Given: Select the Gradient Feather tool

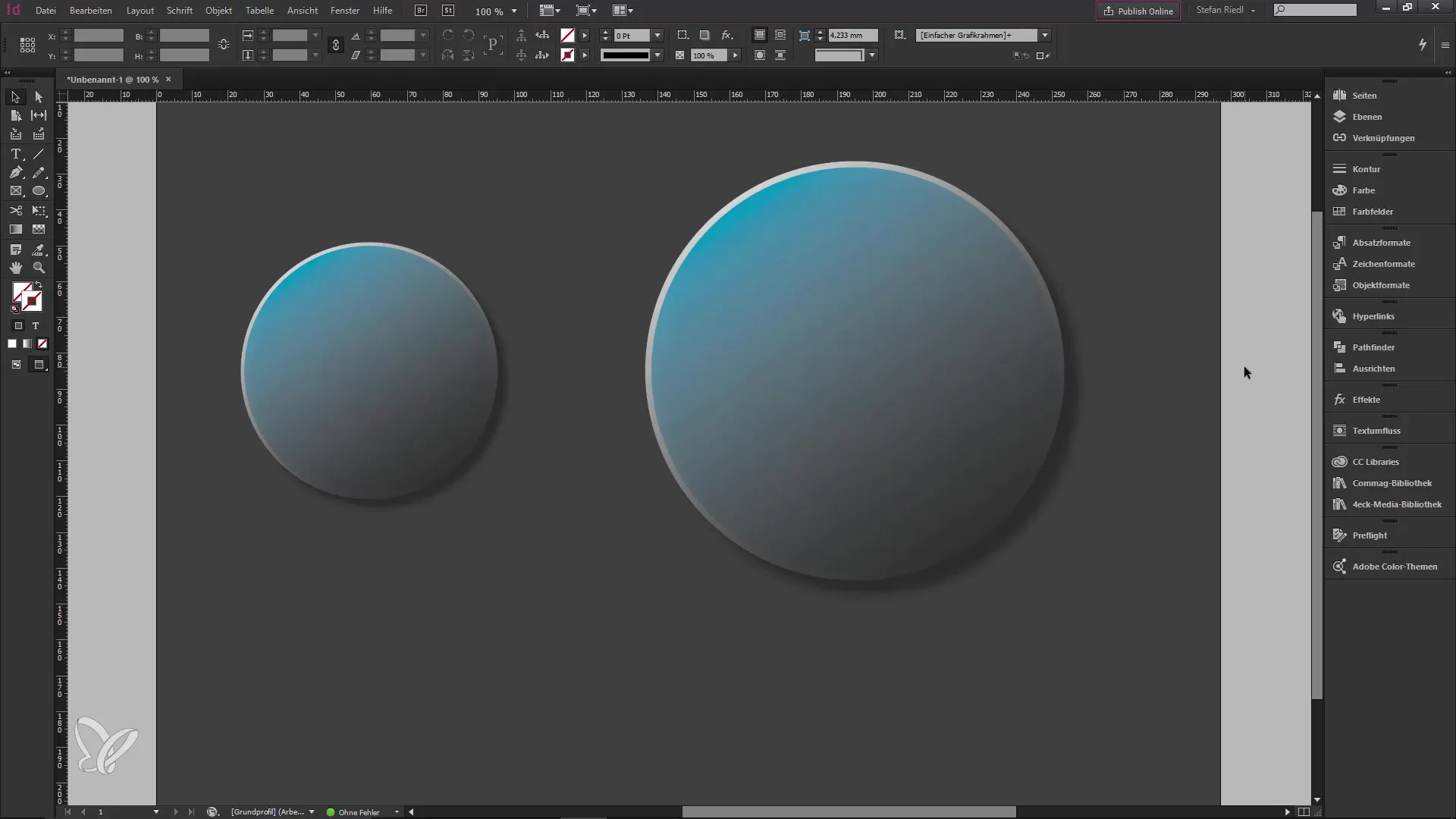Looking at the screenshot, I should tap(39, 229).
